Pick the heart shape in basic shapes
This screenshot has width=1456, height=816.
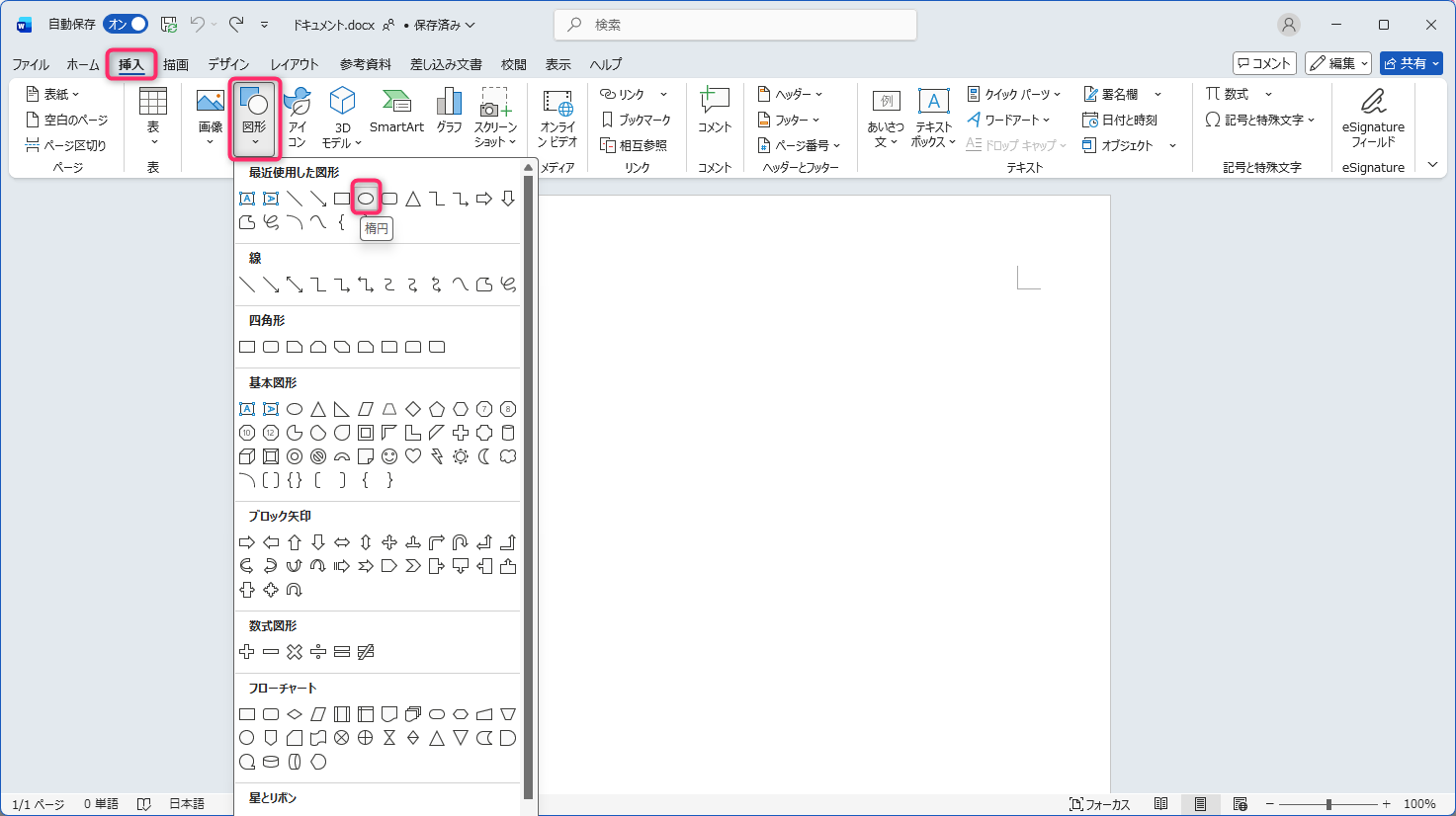(413, 456)
